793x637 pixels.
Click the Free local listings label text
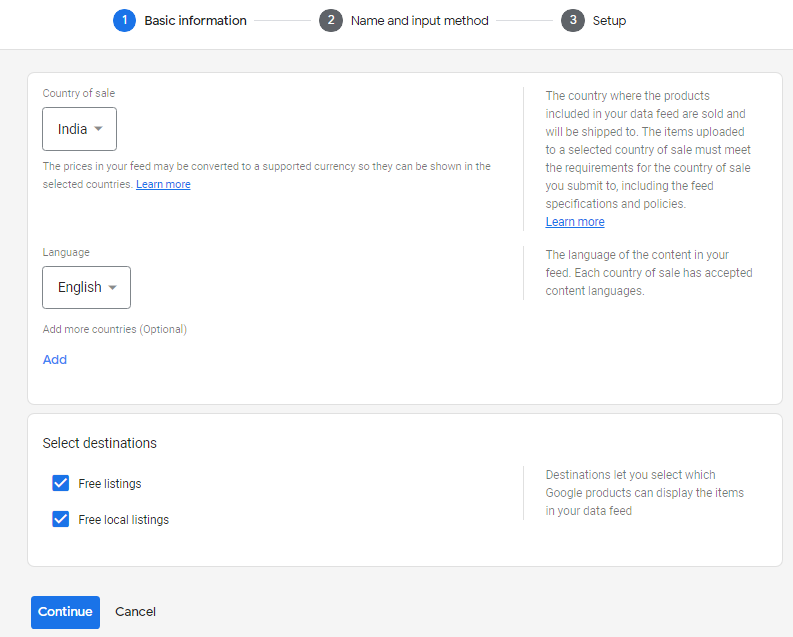point(124,520)
